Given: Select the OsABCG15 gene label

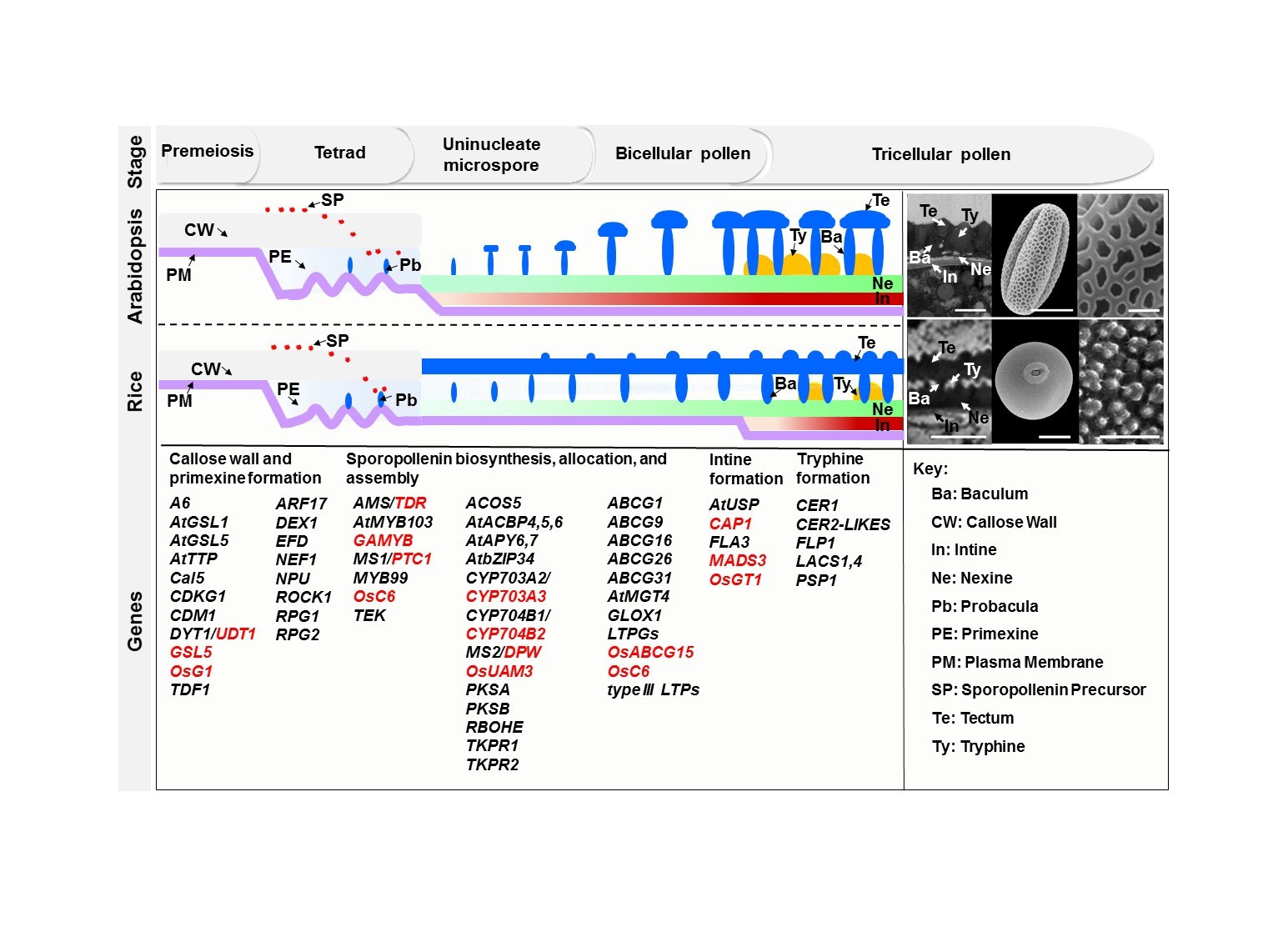Looking at the screenshot, I should click(650, 653).
